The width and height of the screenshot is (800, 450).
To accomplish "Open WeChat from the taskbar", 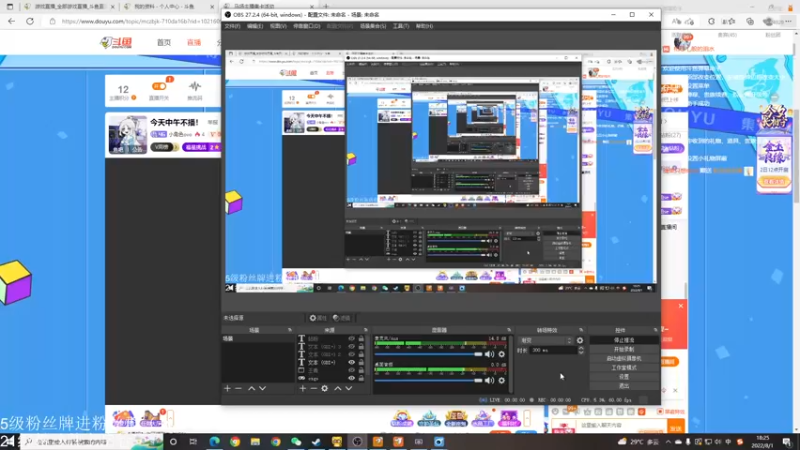I will coord(296,442).
